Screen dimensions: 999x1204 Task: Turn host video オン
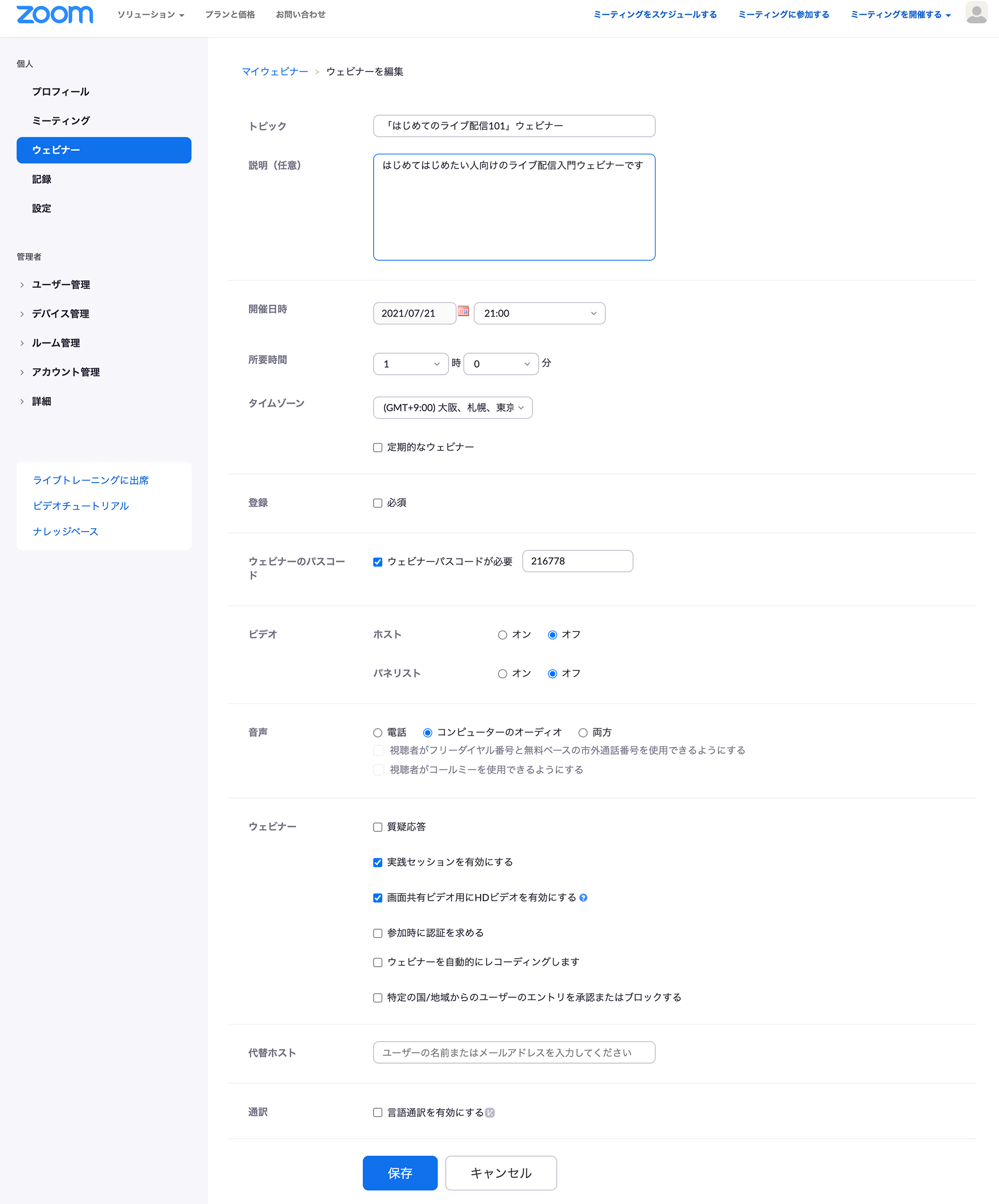click(x=502, y=634)
